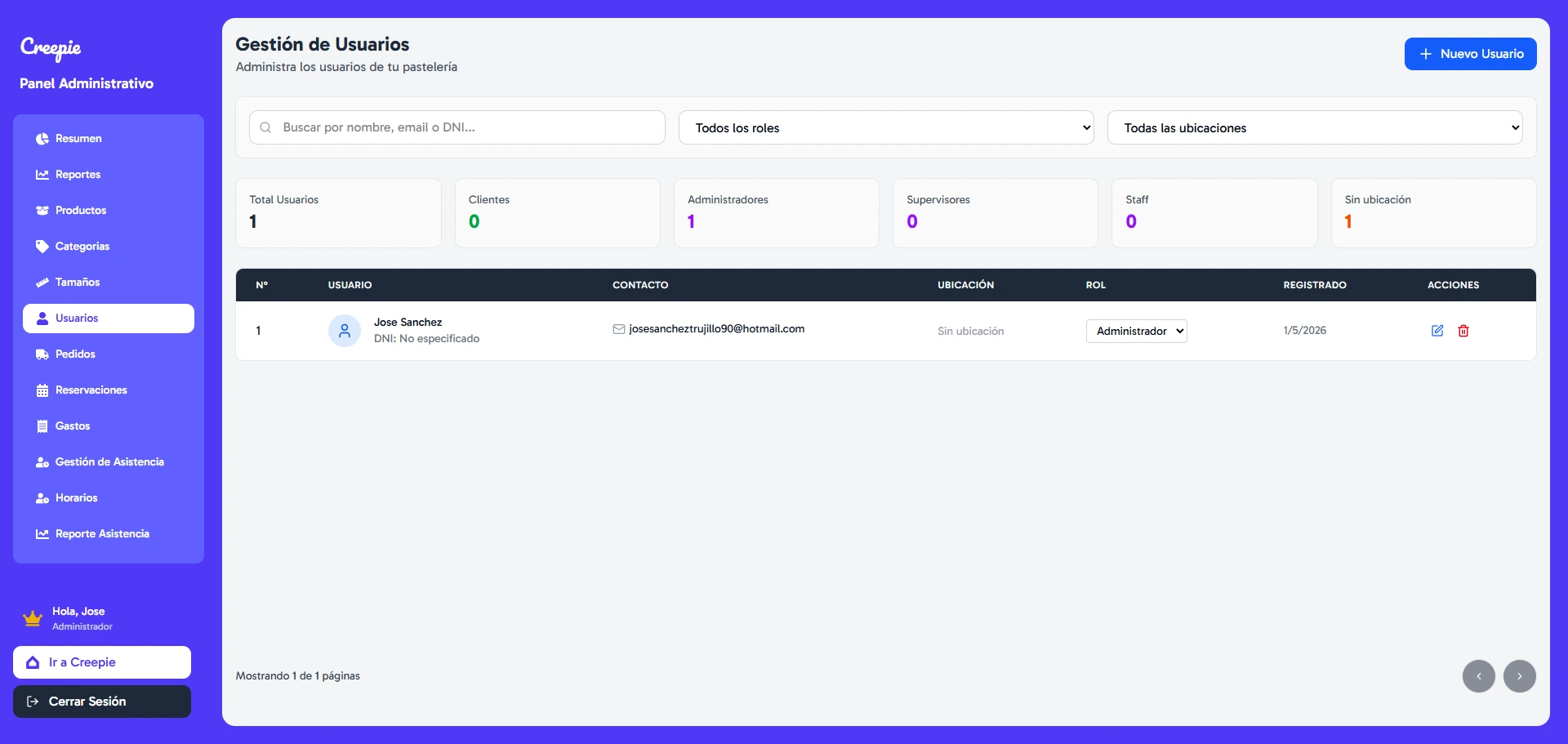Click the USUARIO column header
The height and width of the screenshot is (744, 1568).
pos(350,285)
